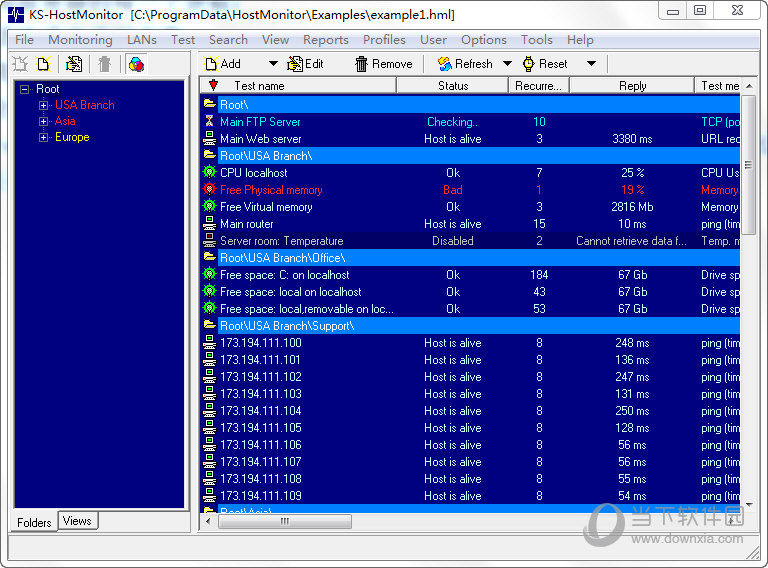Click the green status icon of CPU localhost
This screenshot has height=568, width=768.
[x=210, y=172]
